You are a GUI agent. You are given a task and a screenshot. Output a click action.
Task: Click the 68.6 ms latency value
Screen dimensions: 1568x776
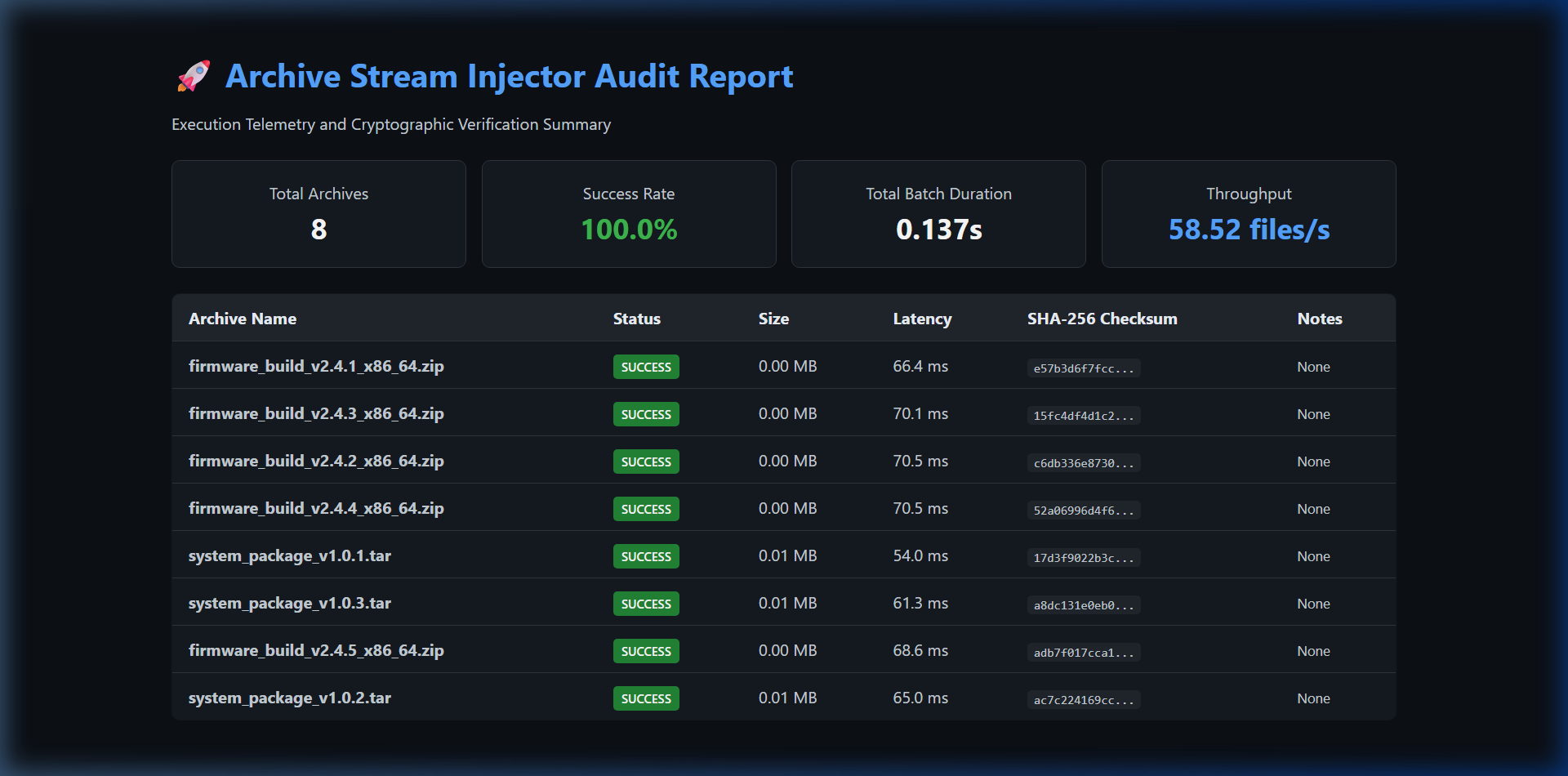(x=920, y=650)
